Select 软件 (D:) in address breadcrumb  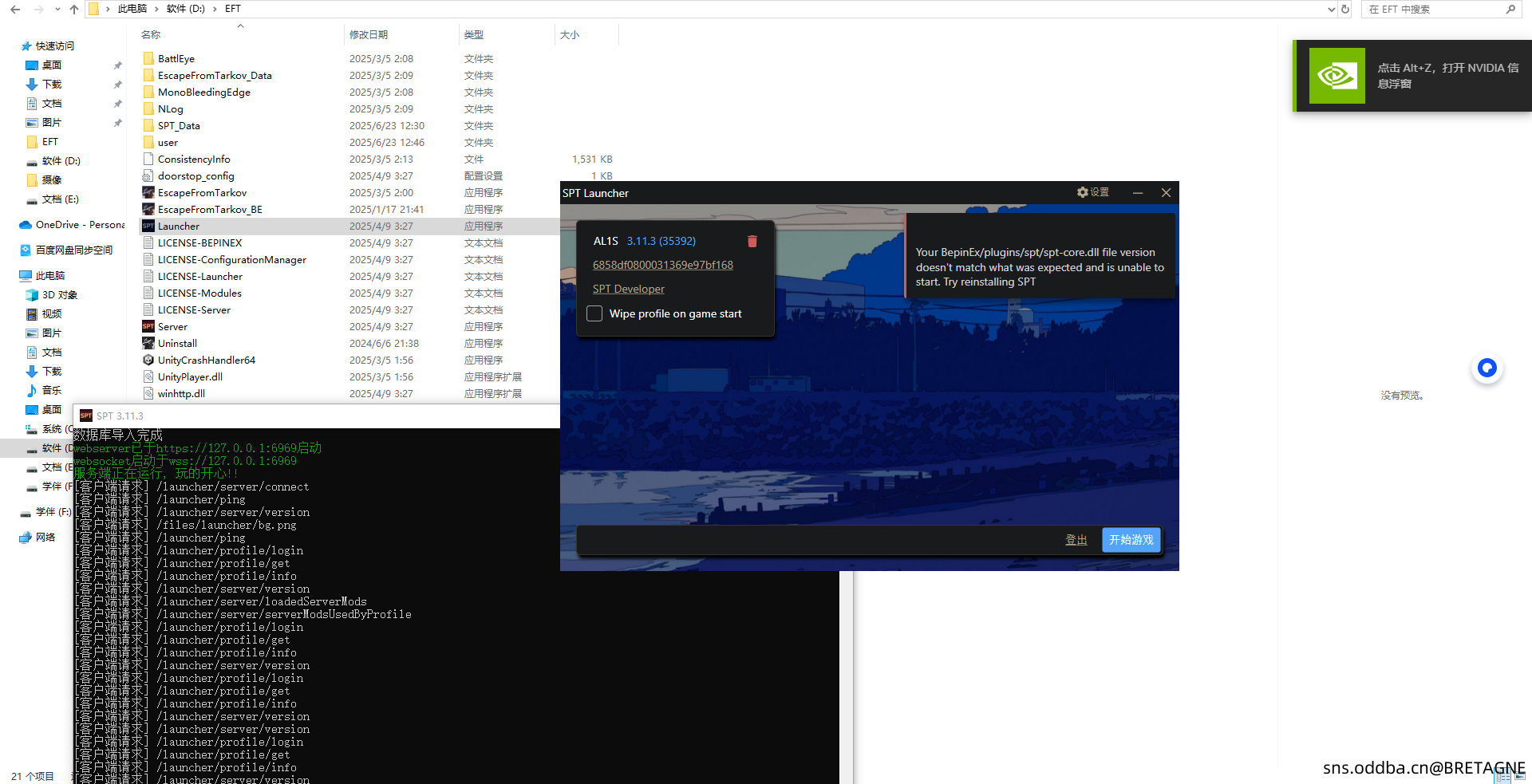[185, 9]
